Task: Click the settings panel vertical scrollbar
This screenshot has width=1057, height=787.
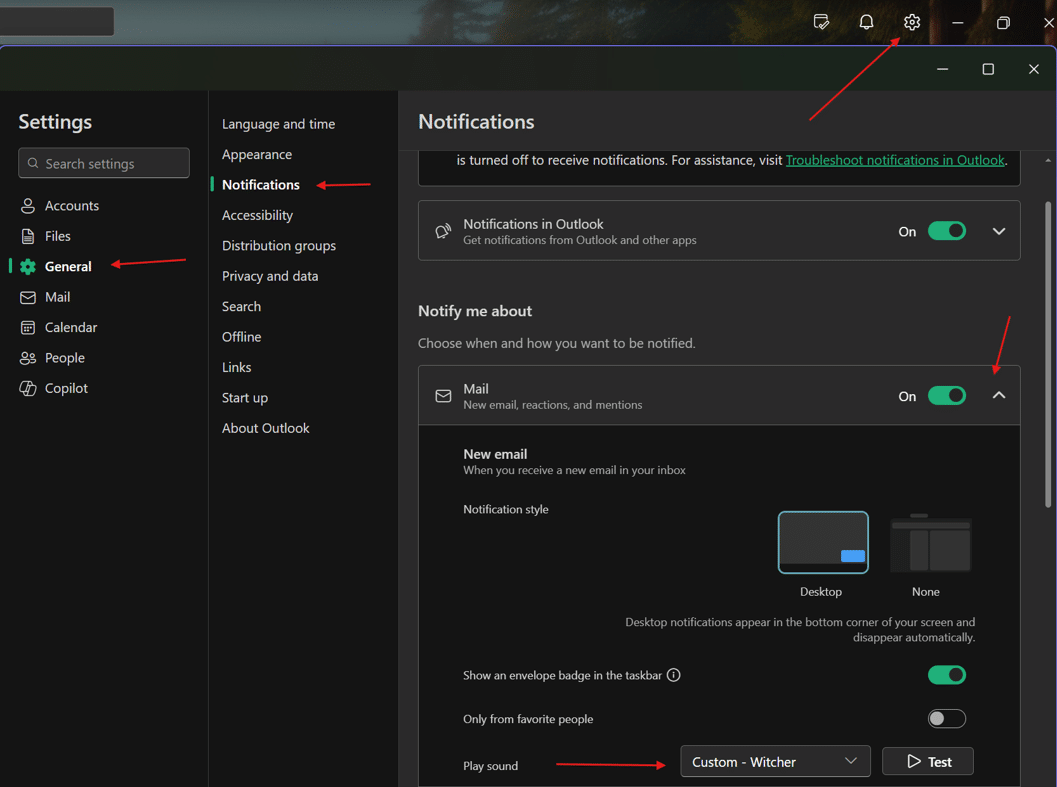Action: tap(1048, 354)
